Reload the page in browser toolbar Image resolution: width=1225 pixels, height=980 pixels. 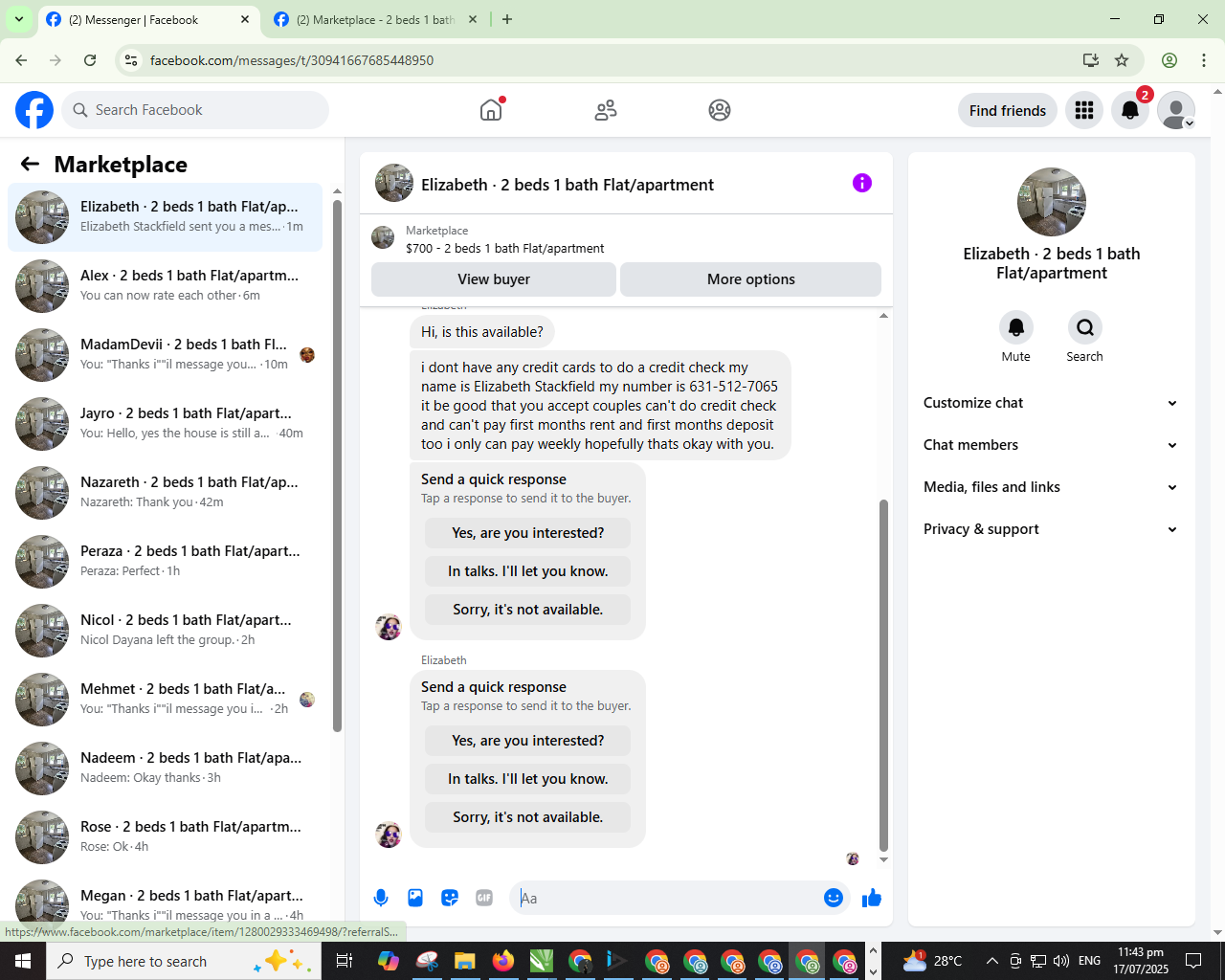(x=90, y=60)
